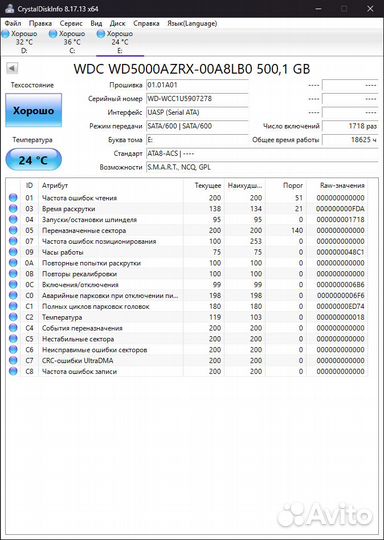Click status icon for События переназначения
This screenshot has height=540, width=384.
click(13, 328)
